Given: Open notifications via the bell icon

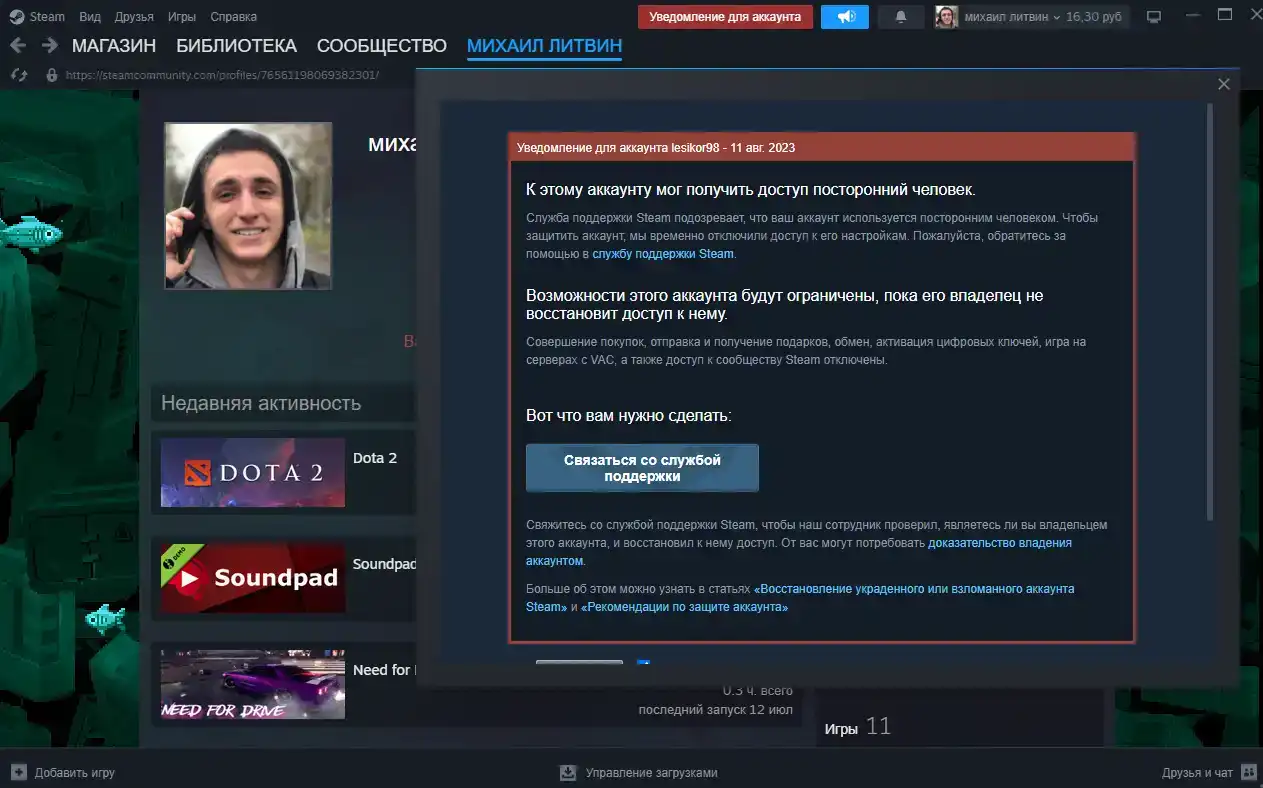Looking at the screenshot, I should [901, 17].
